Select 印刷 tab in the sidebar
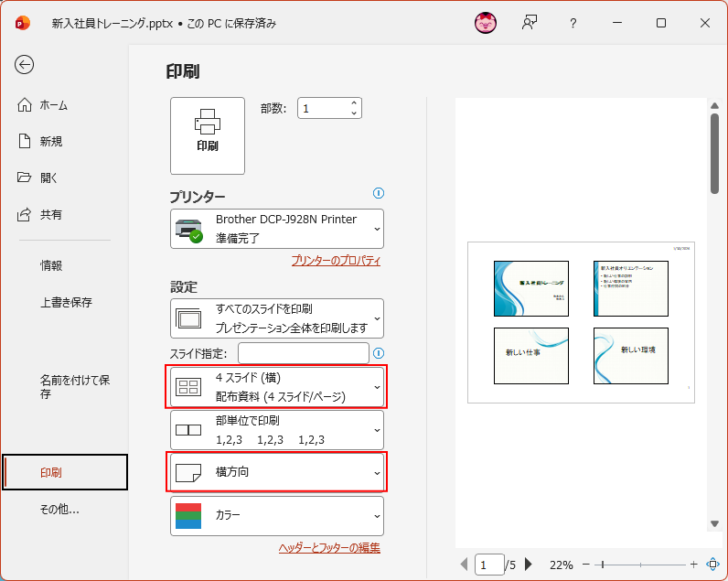 point(65,472)
